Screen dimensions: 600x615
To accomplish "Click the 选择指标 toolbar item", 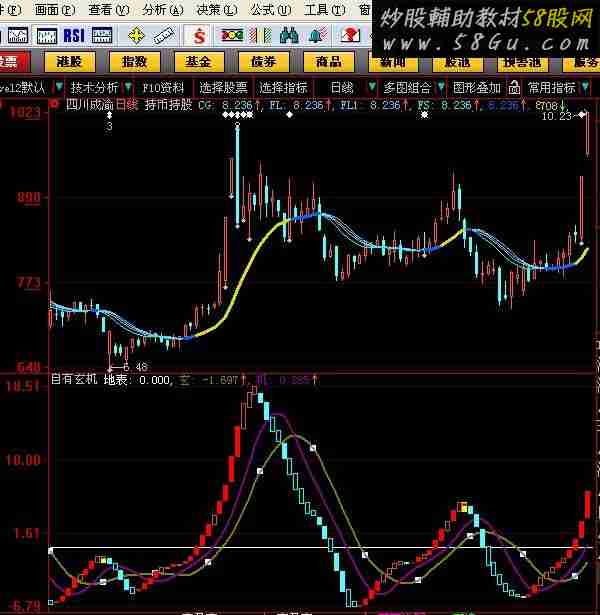I will (x=282, y=87).
